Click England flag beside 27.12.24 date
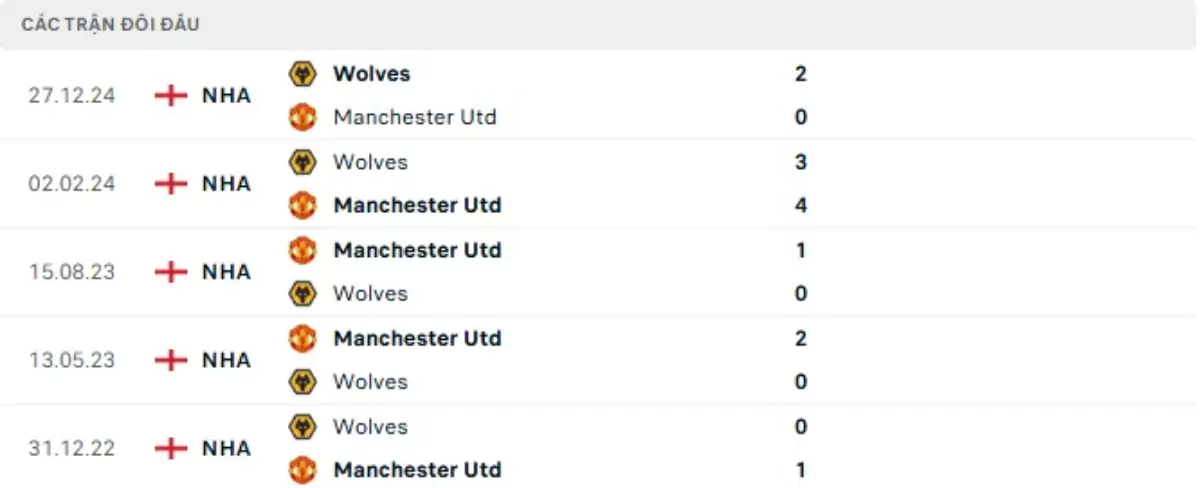Screen dimensions: 1200x488 click(x=172, y=96)
